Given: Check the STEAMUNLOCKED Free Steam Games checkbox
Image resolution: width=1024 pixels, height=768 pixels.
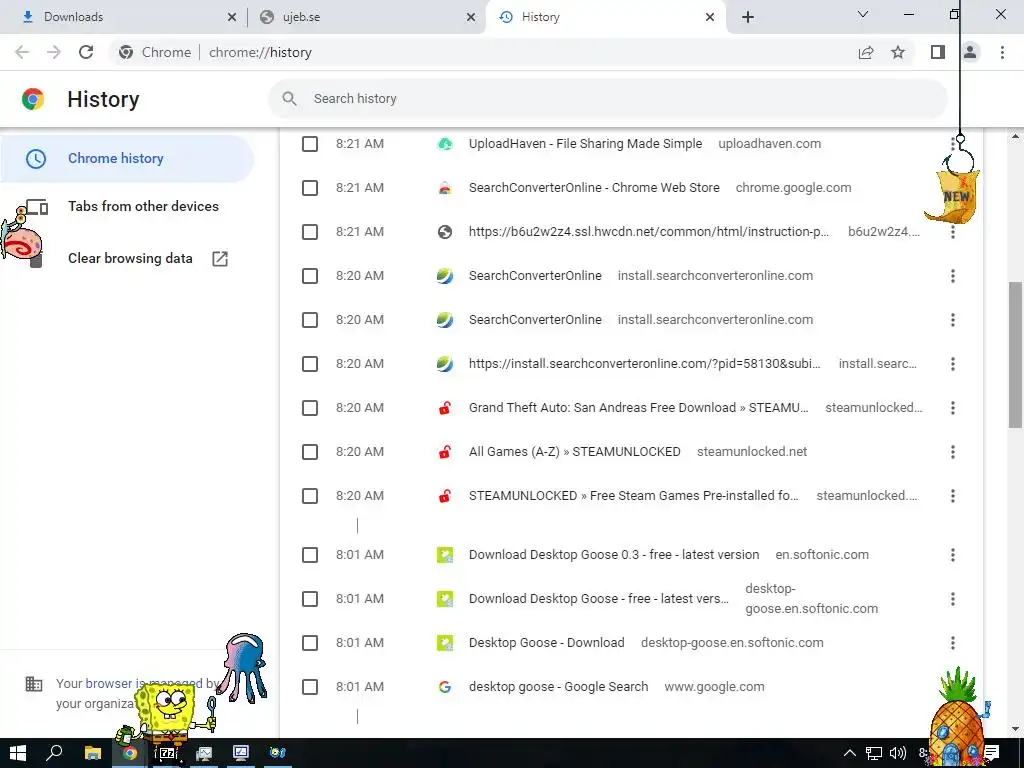Looking at the screenshot, I should [x=310, y=496].
